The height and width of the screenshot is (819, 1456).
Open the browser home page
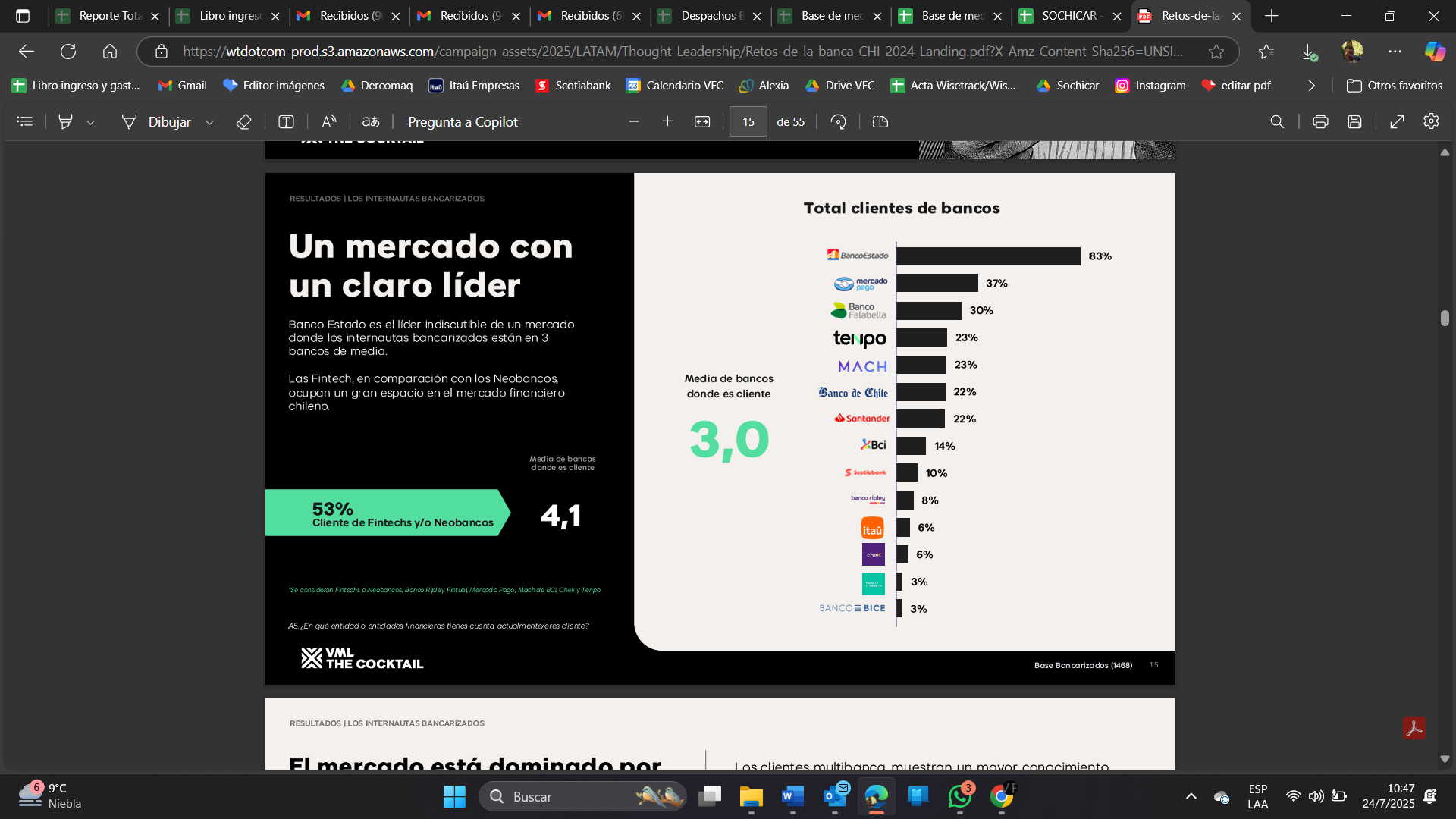pyautogui.click(x=110, y=52)
